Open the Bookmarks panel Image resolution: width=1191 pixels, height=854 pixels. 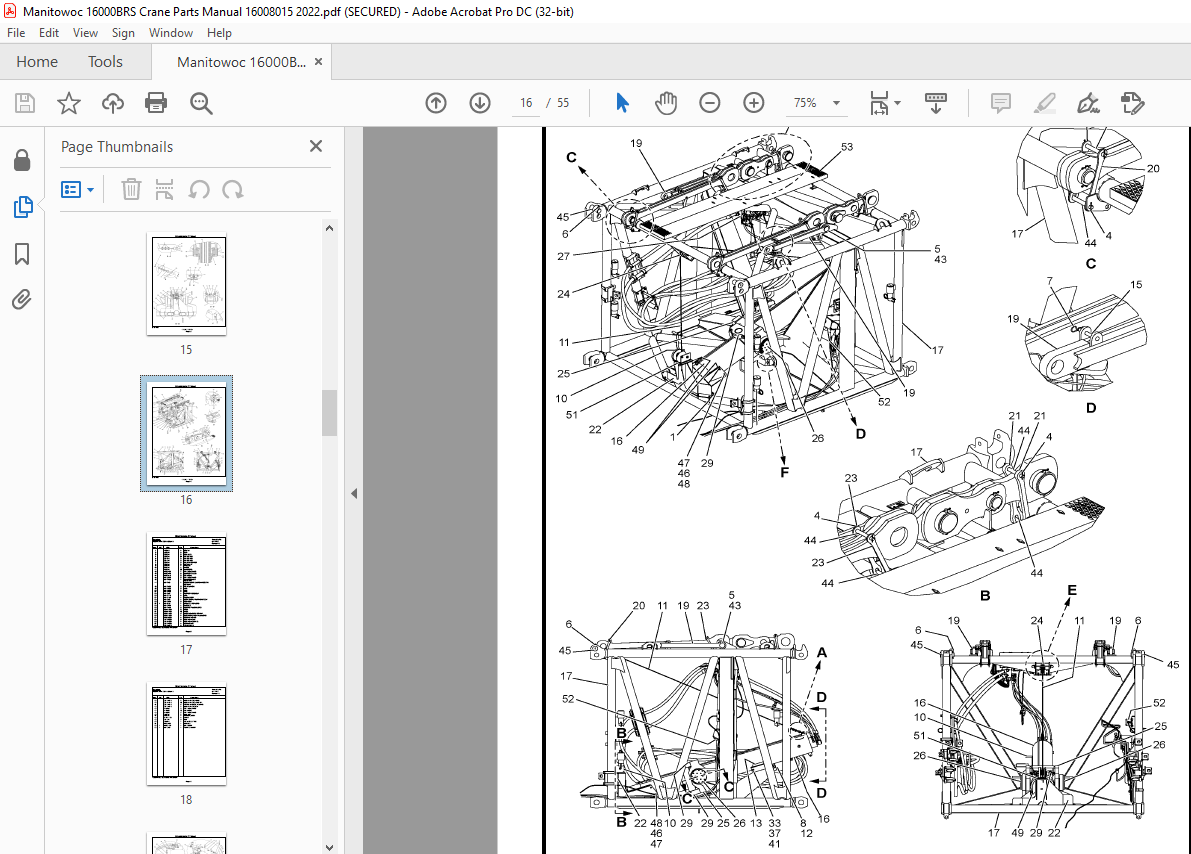(22, 254)
